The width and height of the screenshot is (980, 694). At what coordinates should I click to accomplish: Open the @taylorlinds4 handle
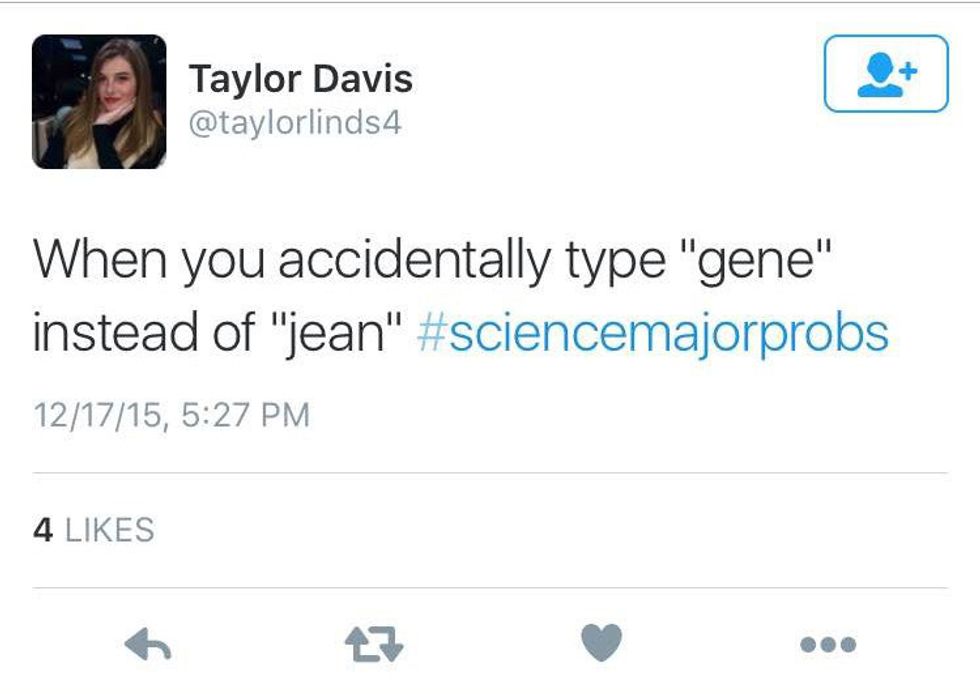point(295,124)
